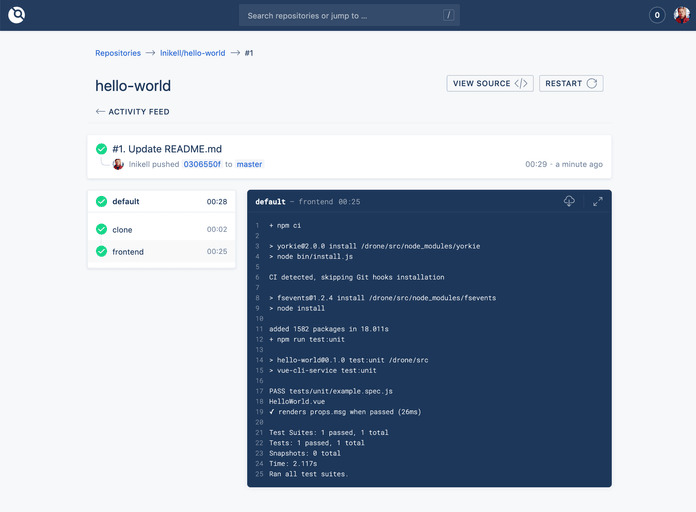The height and width of the screenshot is (512, 696).
Task: Open Repositories breadcrumb link
Action: 118,52
